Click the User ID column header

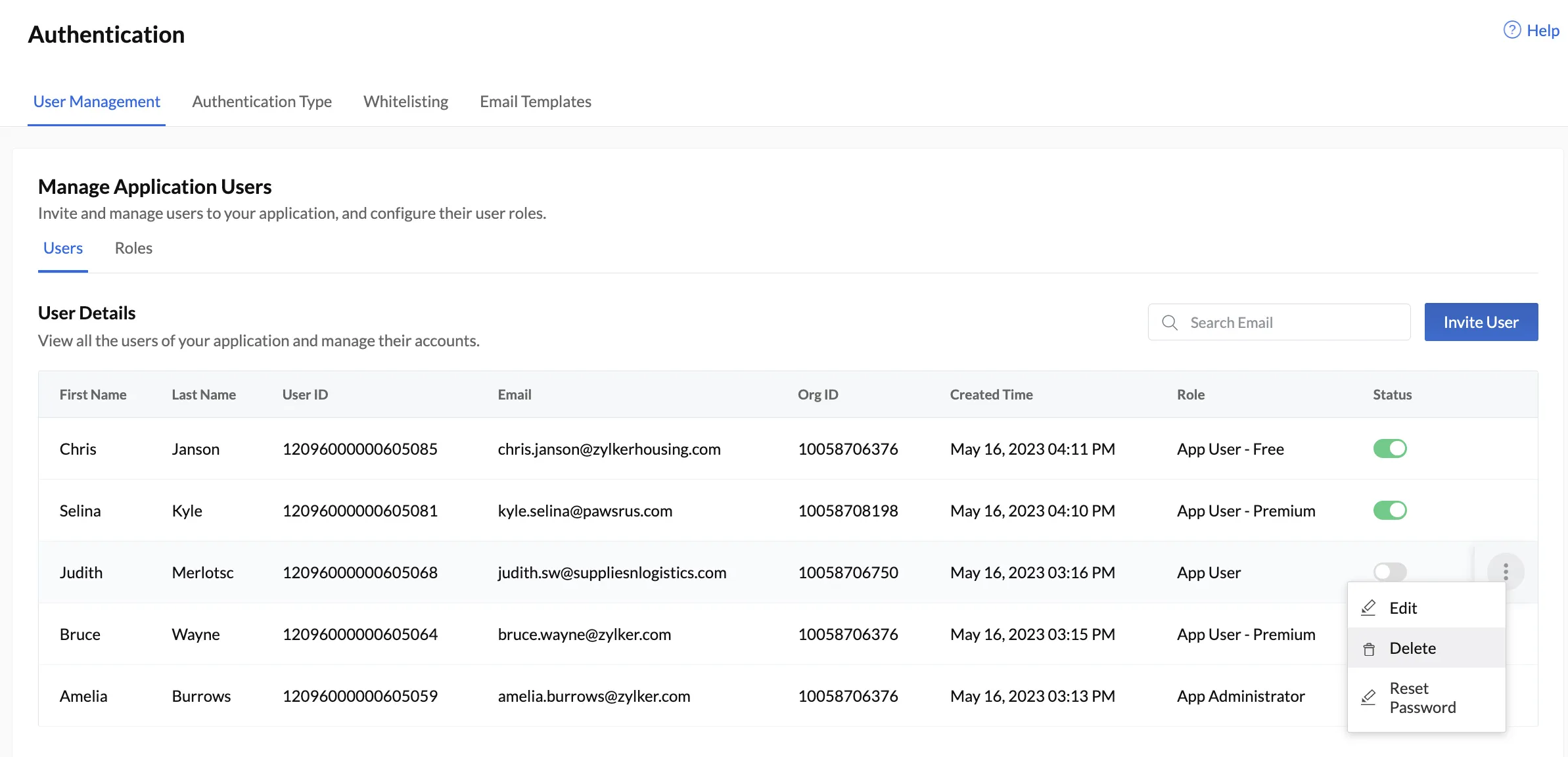point(305,394)
